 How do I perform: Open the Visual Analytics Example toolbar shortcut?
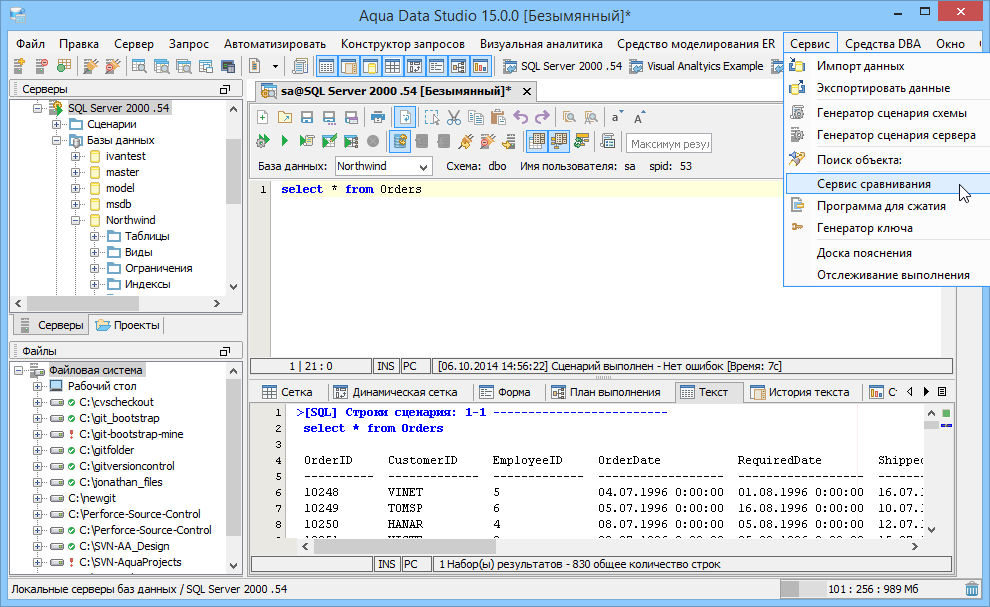[x=696, y=67]
